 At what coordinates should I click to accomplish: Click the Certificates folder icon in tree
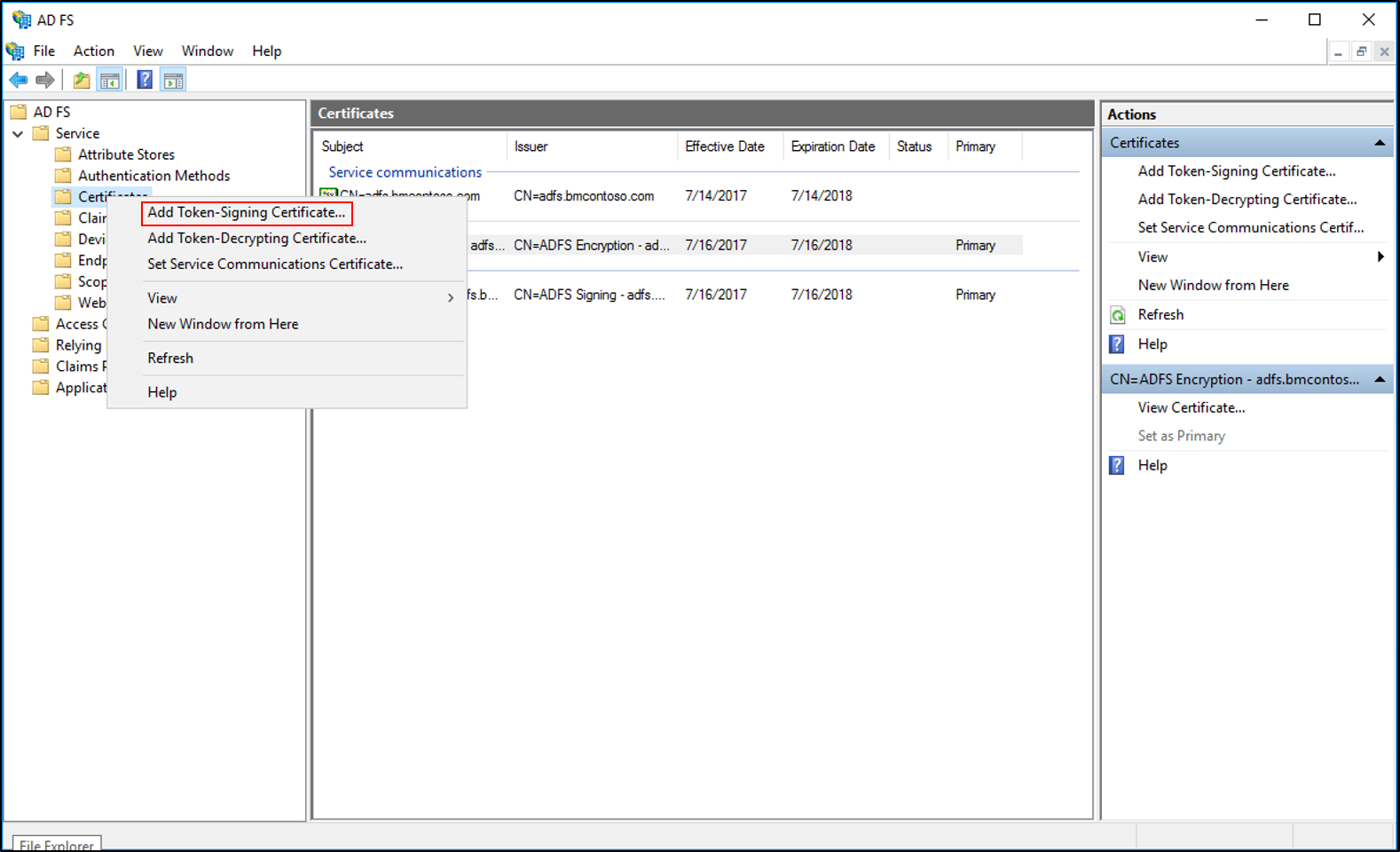63,196
